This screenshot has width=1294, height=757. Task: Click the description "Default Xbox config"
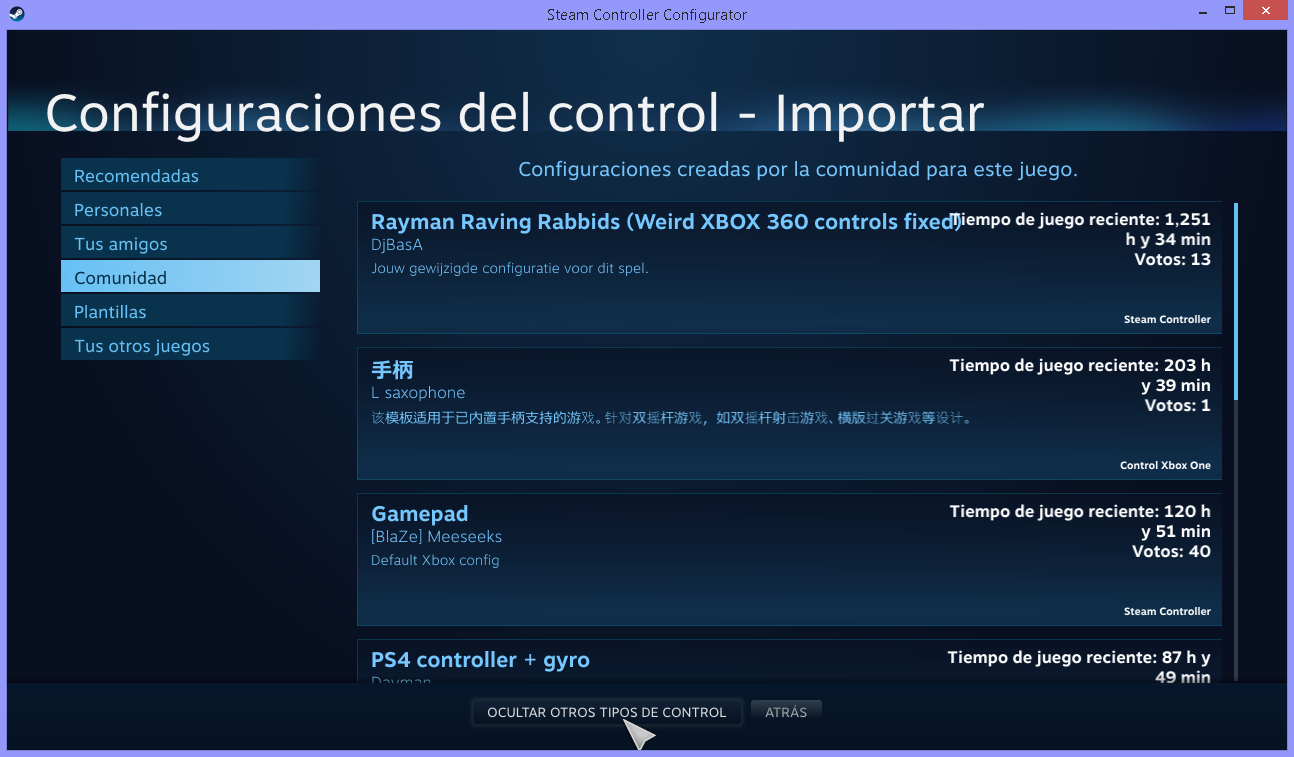point(435,560)
